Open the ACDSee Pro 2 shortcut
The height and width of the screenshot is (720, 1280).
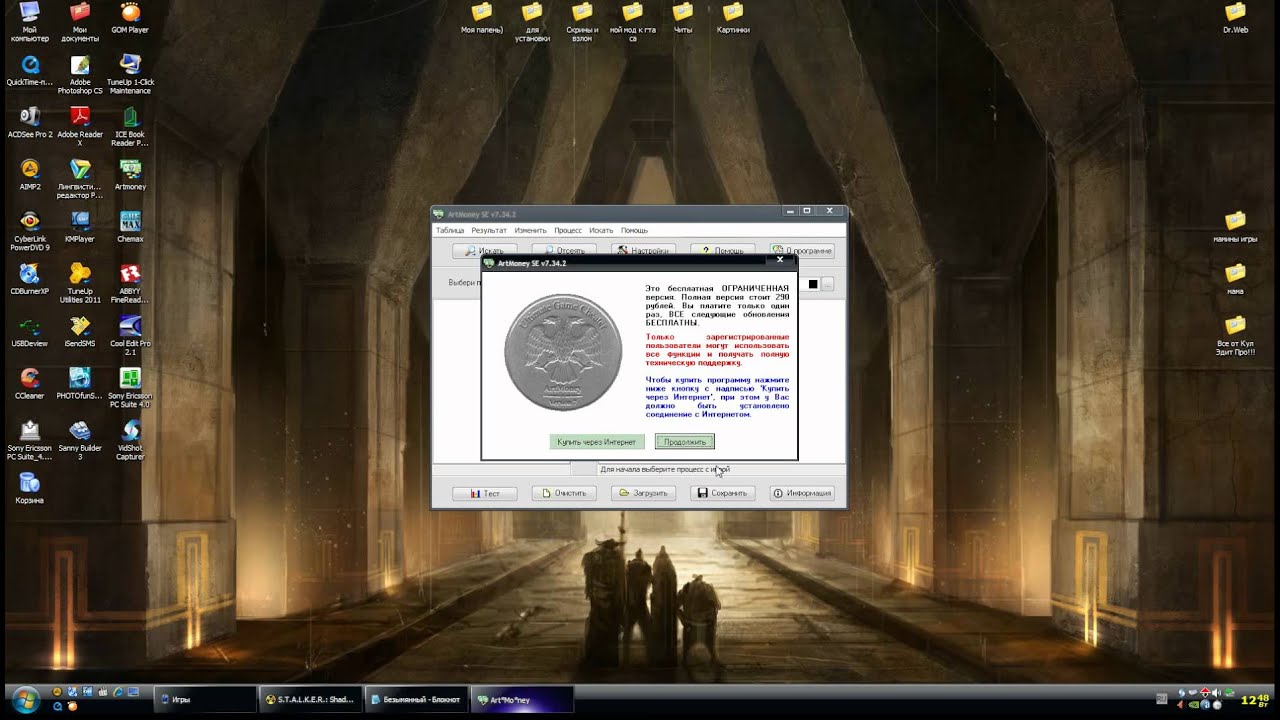(30, 122)
